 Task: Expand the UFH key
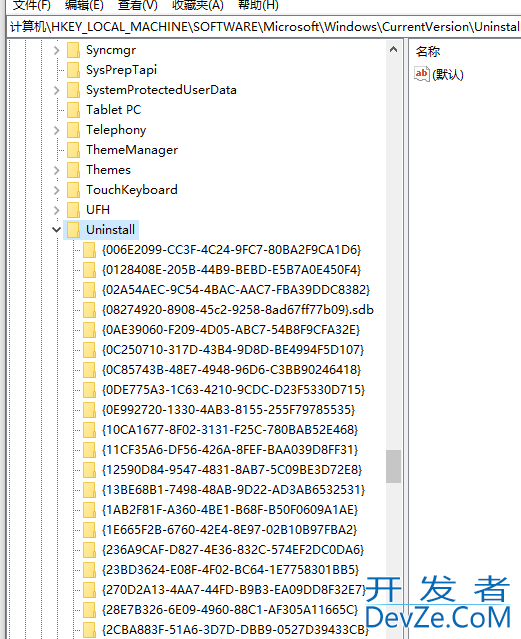click(57, 210)
